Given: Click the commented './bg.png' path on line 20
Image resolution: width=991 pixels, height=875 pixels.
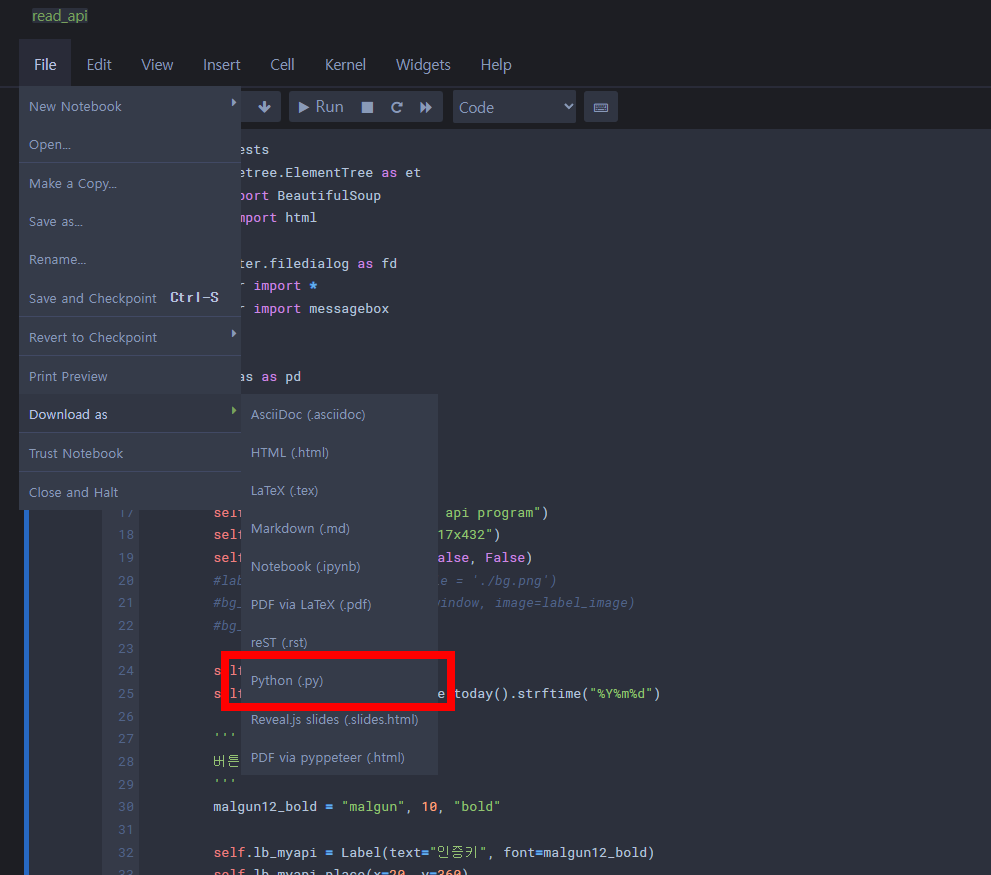Looking at the screenshot, I should tap(511, 580).
